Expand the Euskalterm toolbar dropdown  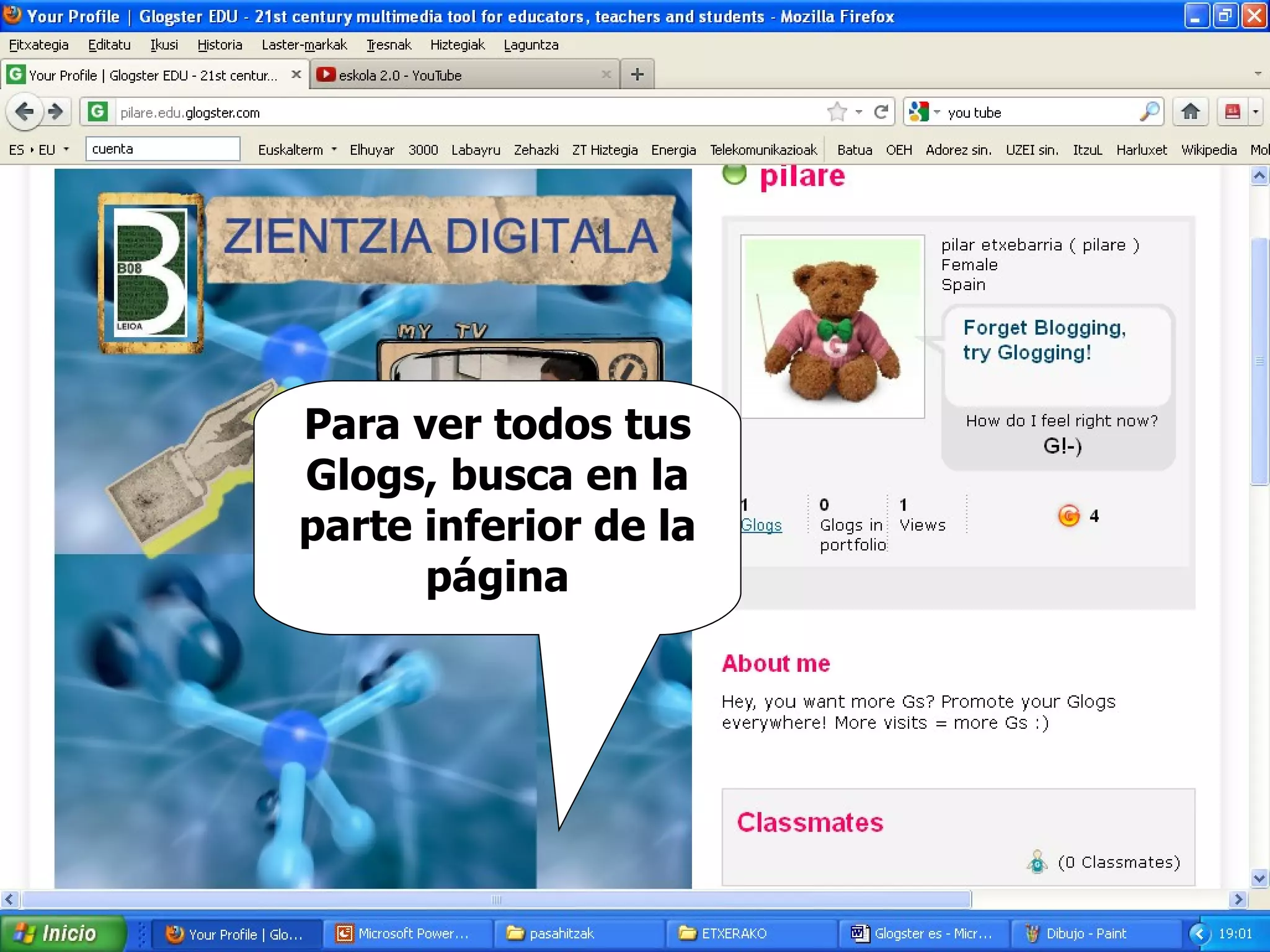[297, 149]
